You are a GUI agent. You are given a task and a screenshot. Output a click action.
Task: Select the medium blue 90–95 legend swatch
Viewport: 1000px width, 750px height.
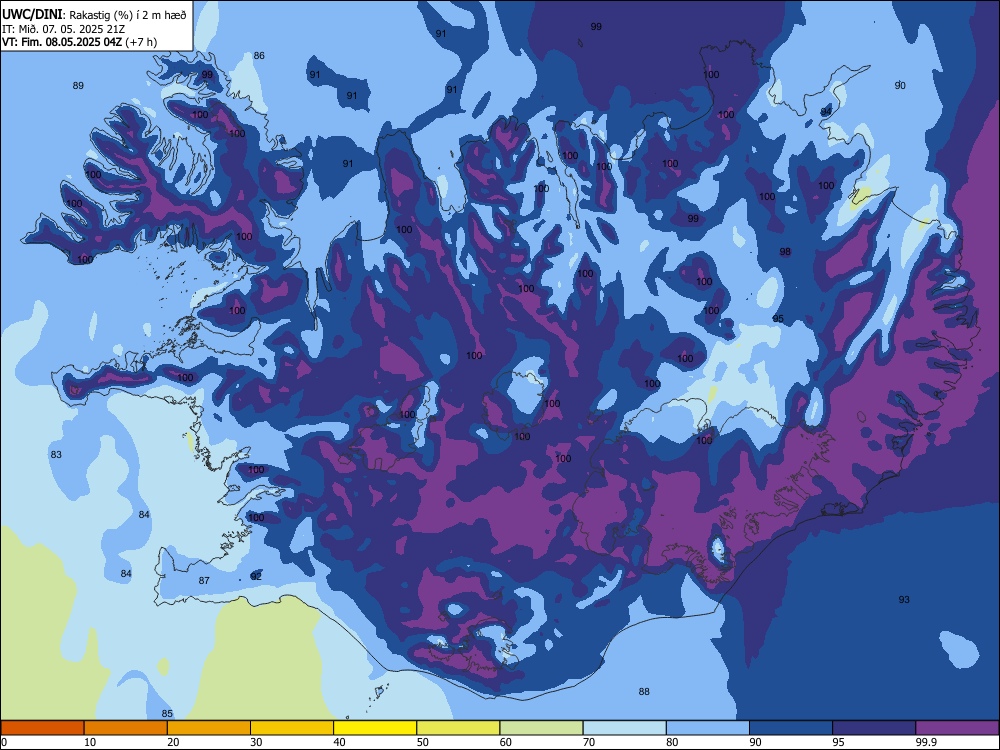coord(791,728)
